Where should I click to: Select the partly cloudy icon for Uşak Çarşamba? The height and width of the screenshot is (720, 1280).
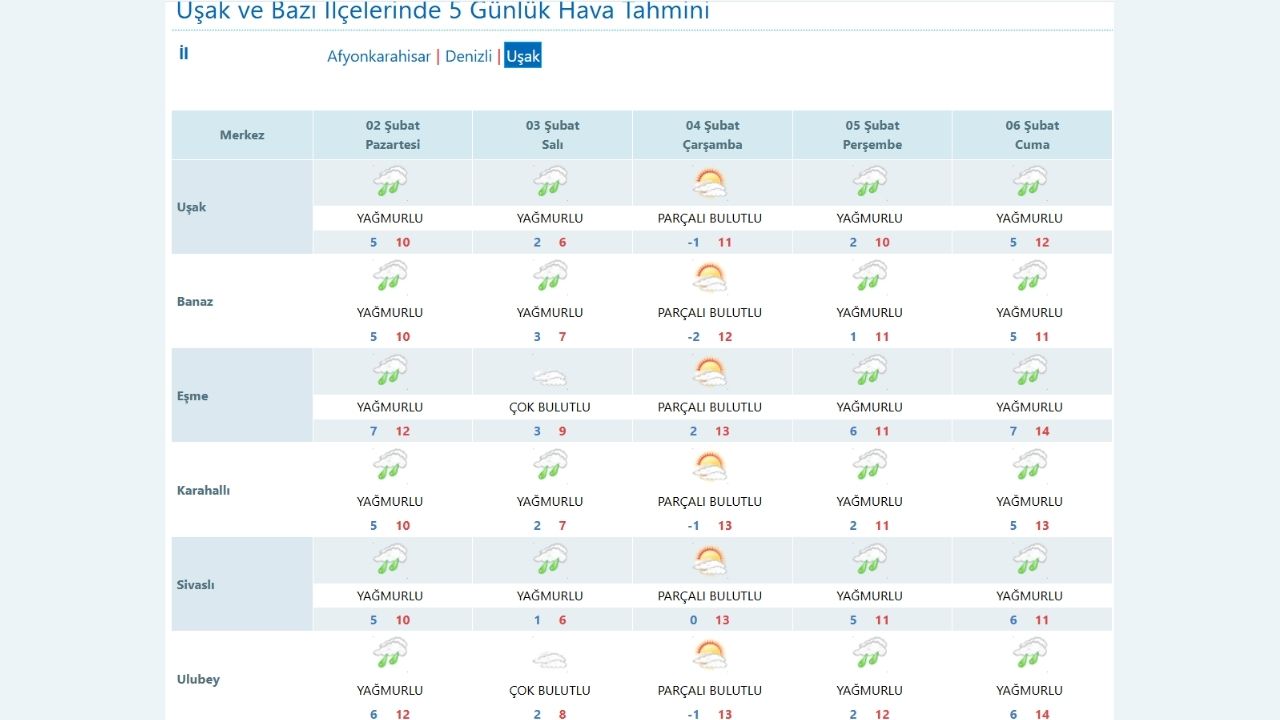pyautogui.click(x=710, y=181)
